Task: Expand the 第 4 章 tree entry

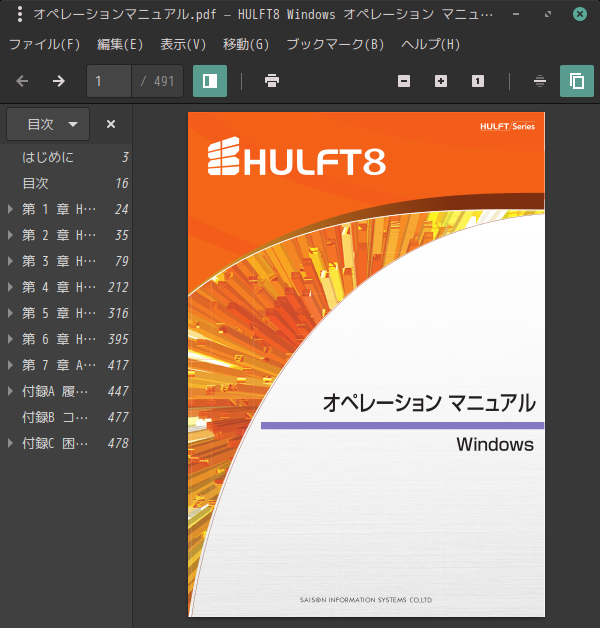Action: (x=10, y=287)
